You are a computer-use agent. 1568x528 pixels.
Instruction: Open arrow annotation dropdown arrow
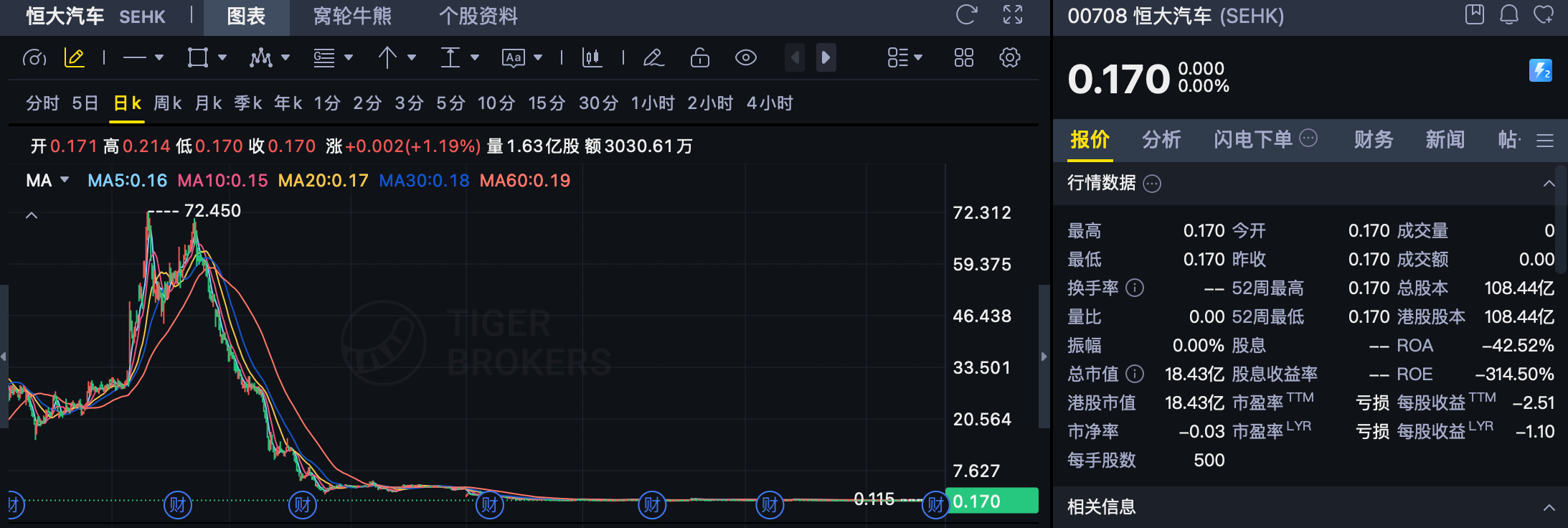pyautogui.click(x=412, y=57)
